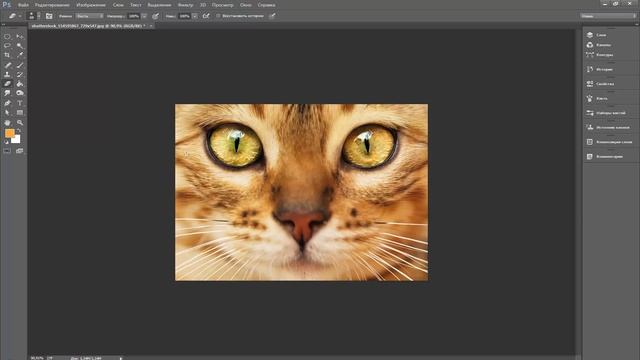
Task: Open the 3D menu
Action: click(203, 5)
